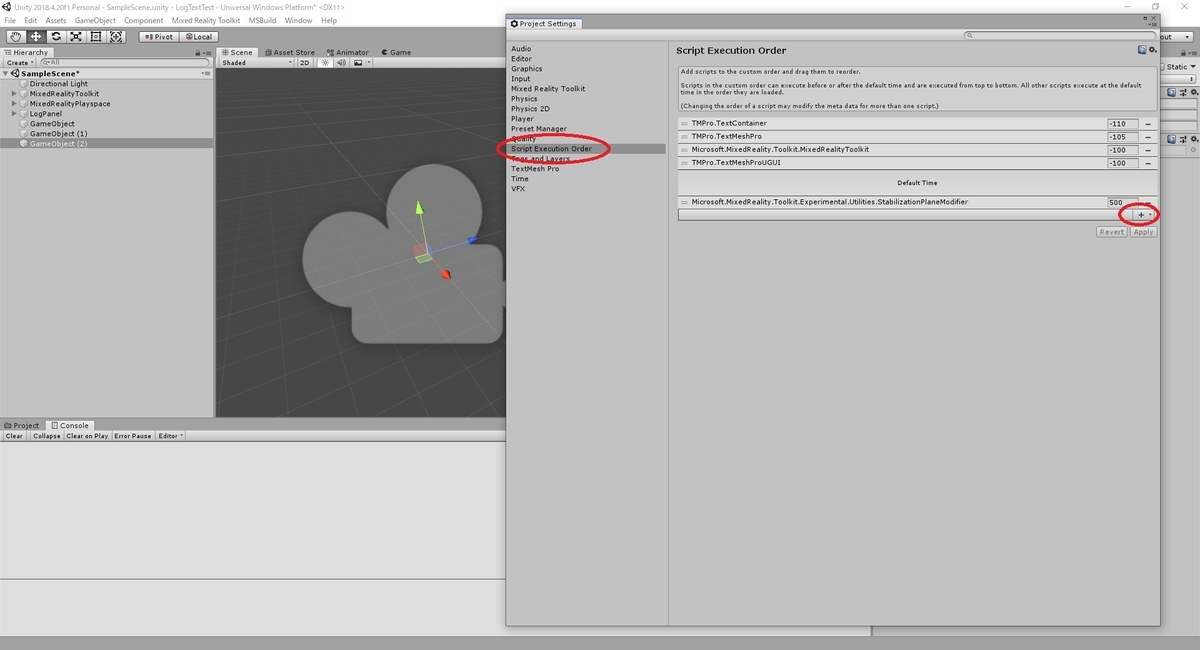1200x650 pixels.
Task: Open the Project Settings gear options icon
Action: pos(1151,48)
